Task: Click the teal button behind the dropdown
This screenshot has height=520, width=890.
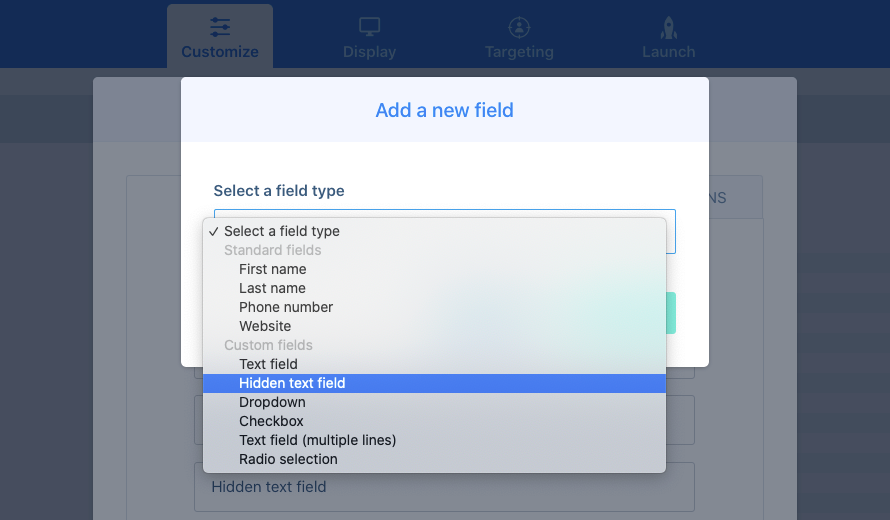Action: click(x=671, y=313)
